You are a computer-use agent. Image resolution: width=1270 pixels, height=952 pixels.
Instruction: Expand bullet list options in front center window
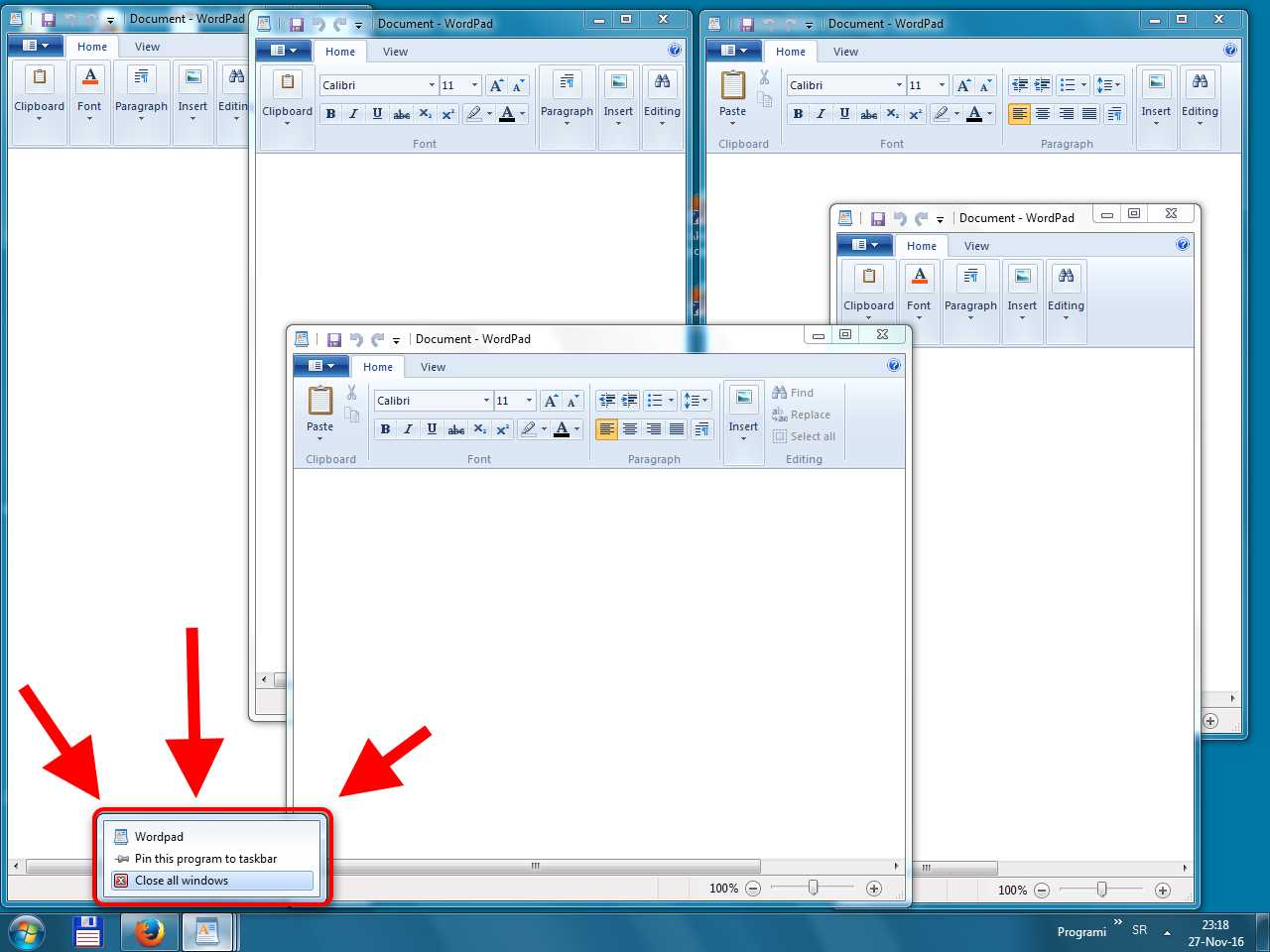tap(672, 401)
